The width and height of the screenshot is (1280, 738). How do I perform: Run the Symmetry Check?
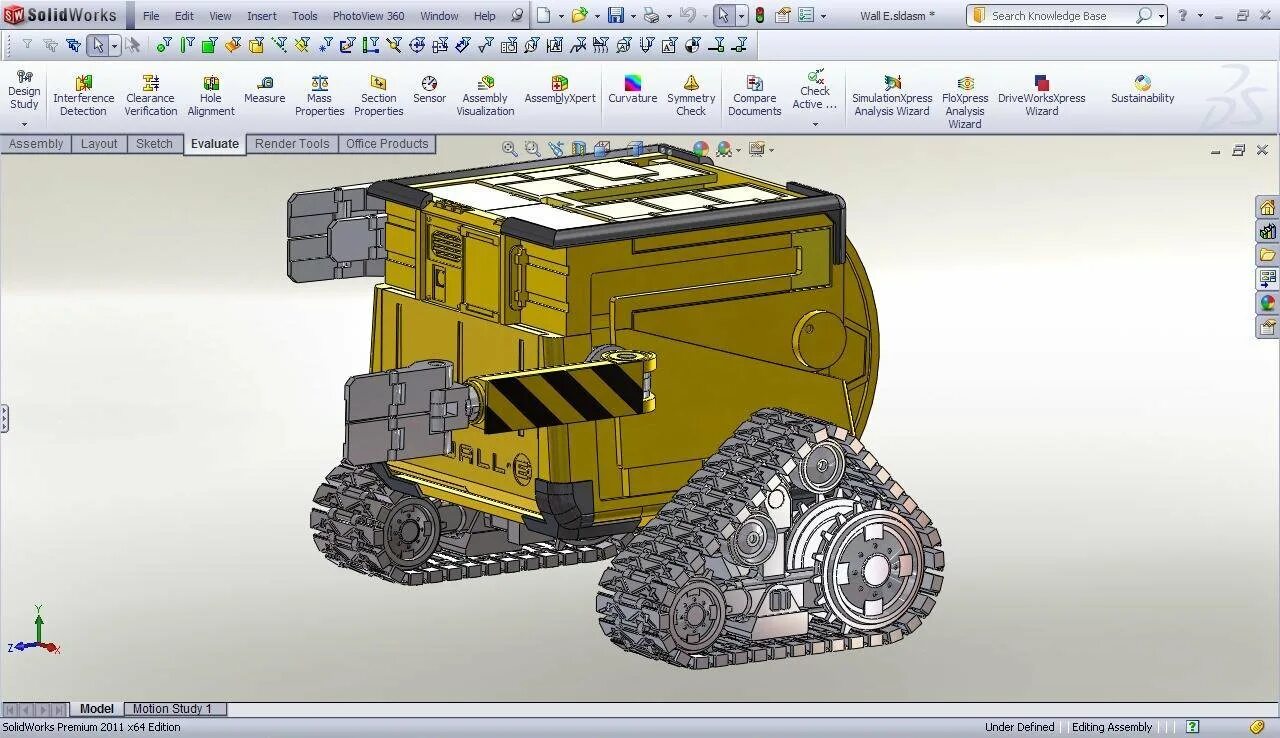click(x=691, y=96)
